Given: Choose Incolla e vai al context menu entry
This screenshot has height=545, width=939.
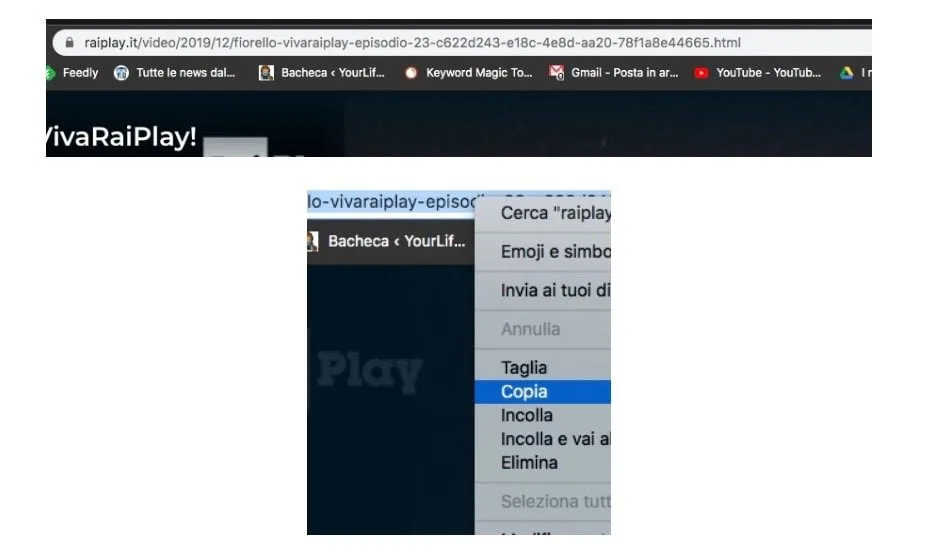Looking at the screenshot, I should 543,439.
